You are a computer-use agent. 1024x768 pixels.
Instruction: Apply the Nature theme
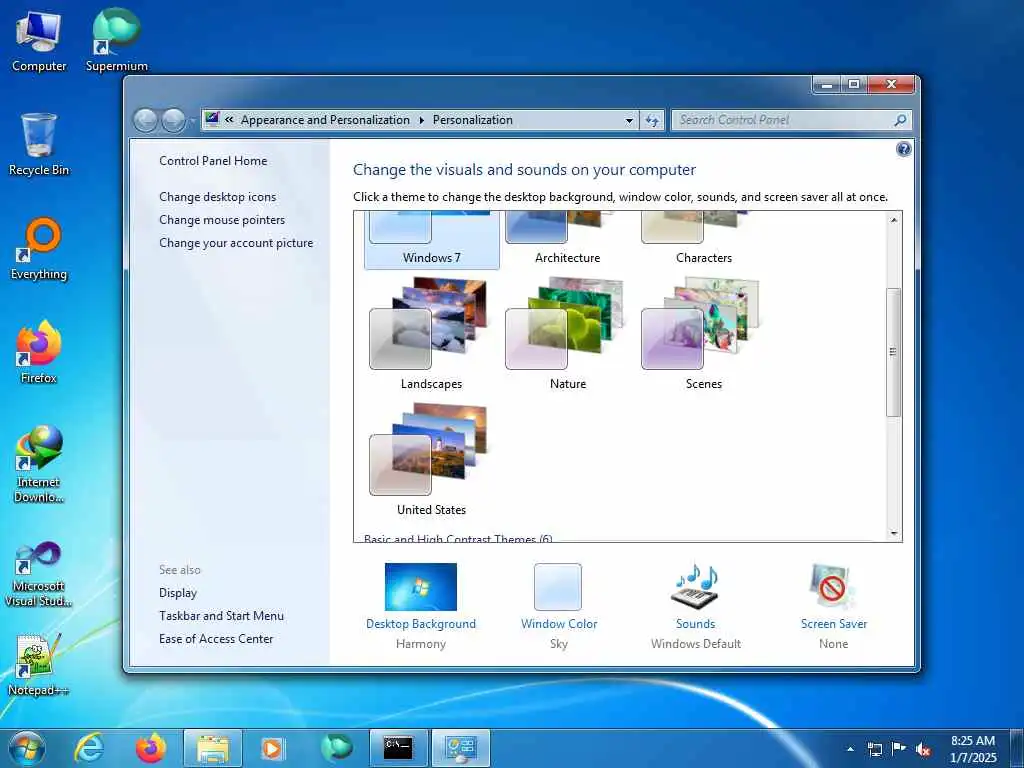[568, 334]
